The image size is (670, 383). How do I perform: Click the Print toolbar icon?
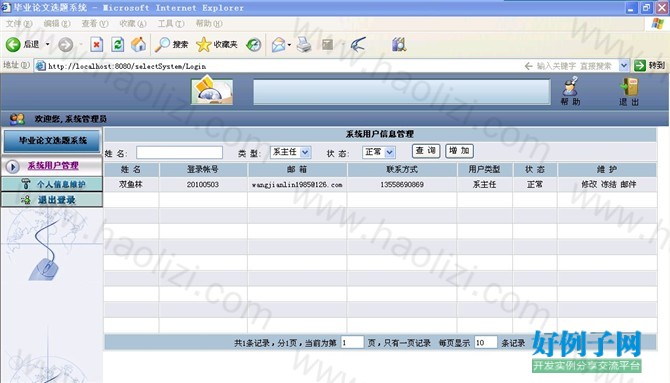pos(304,44)
